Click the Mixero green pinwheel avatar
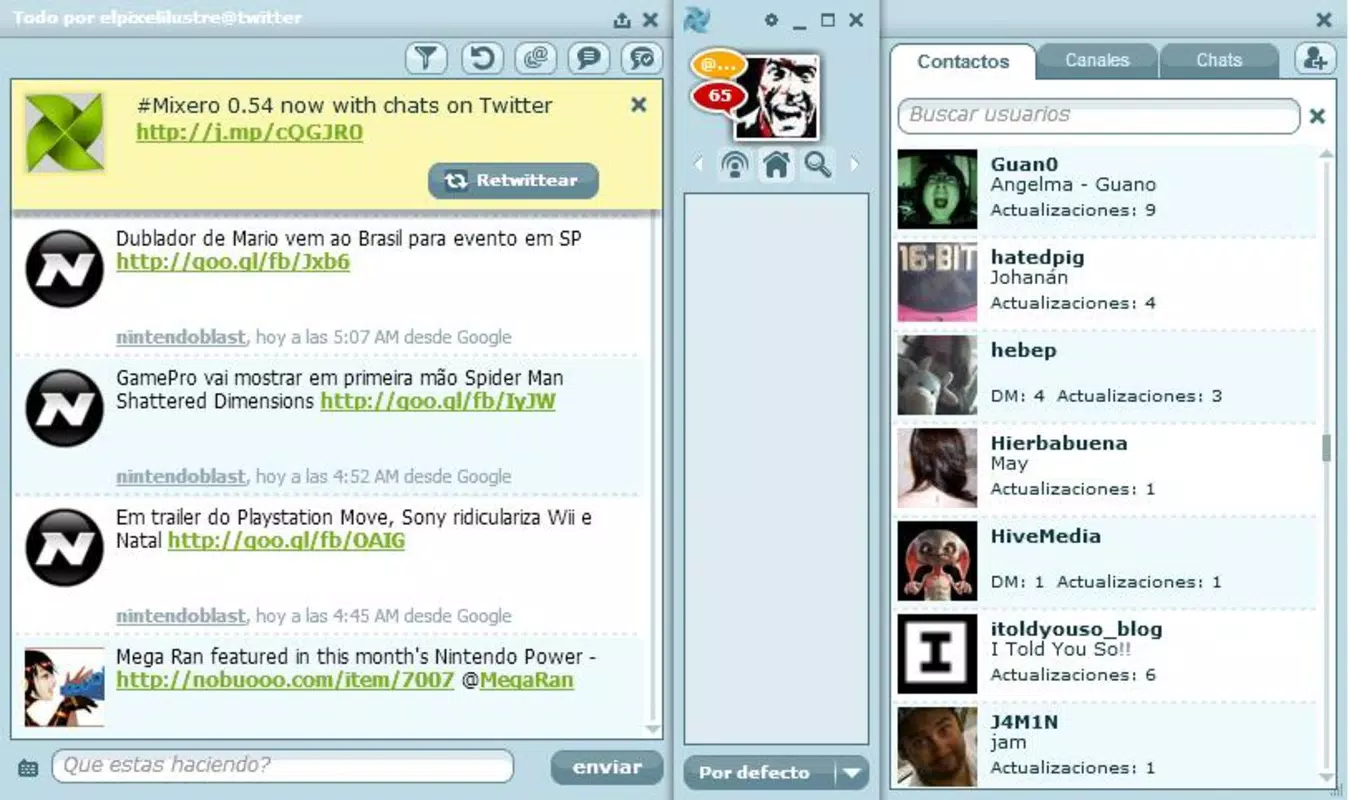Viewport: 1349px width, 800px height. pos(64,132)
